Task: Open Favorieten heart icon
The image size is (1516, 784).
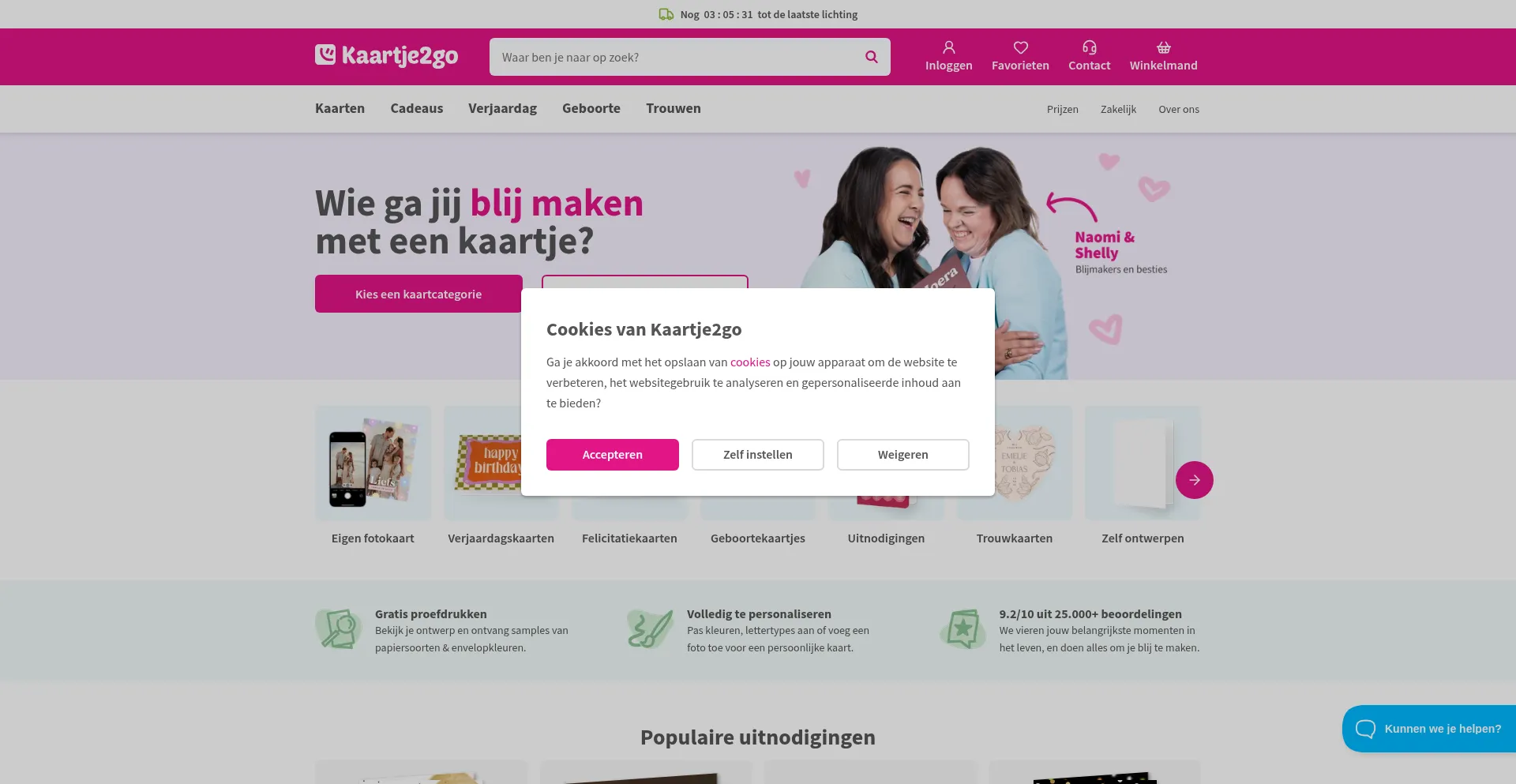Action: pos(1020,47)
